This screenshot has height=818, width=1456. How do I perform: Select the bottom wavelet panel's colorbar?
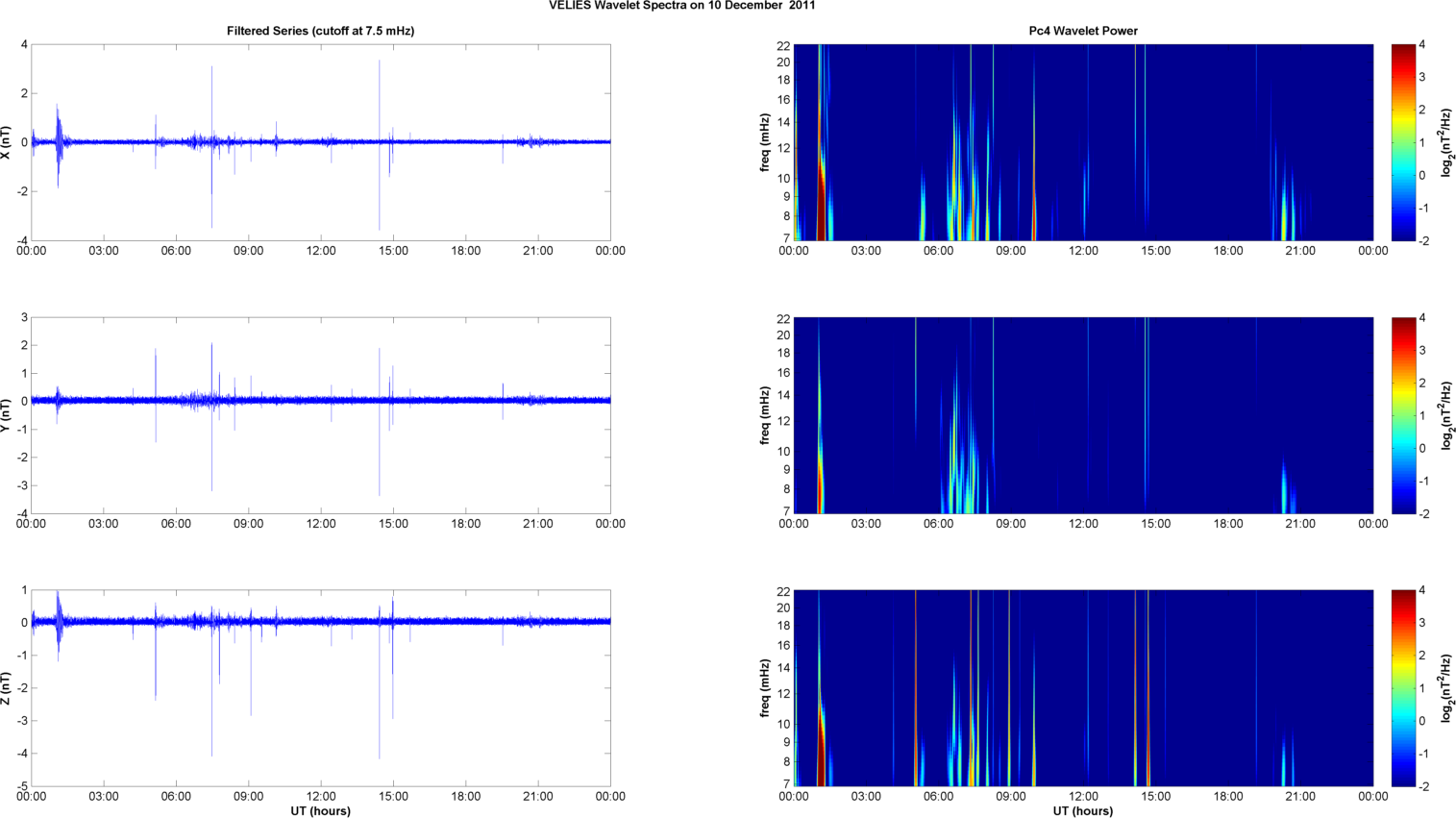(x=1403, y=688)
